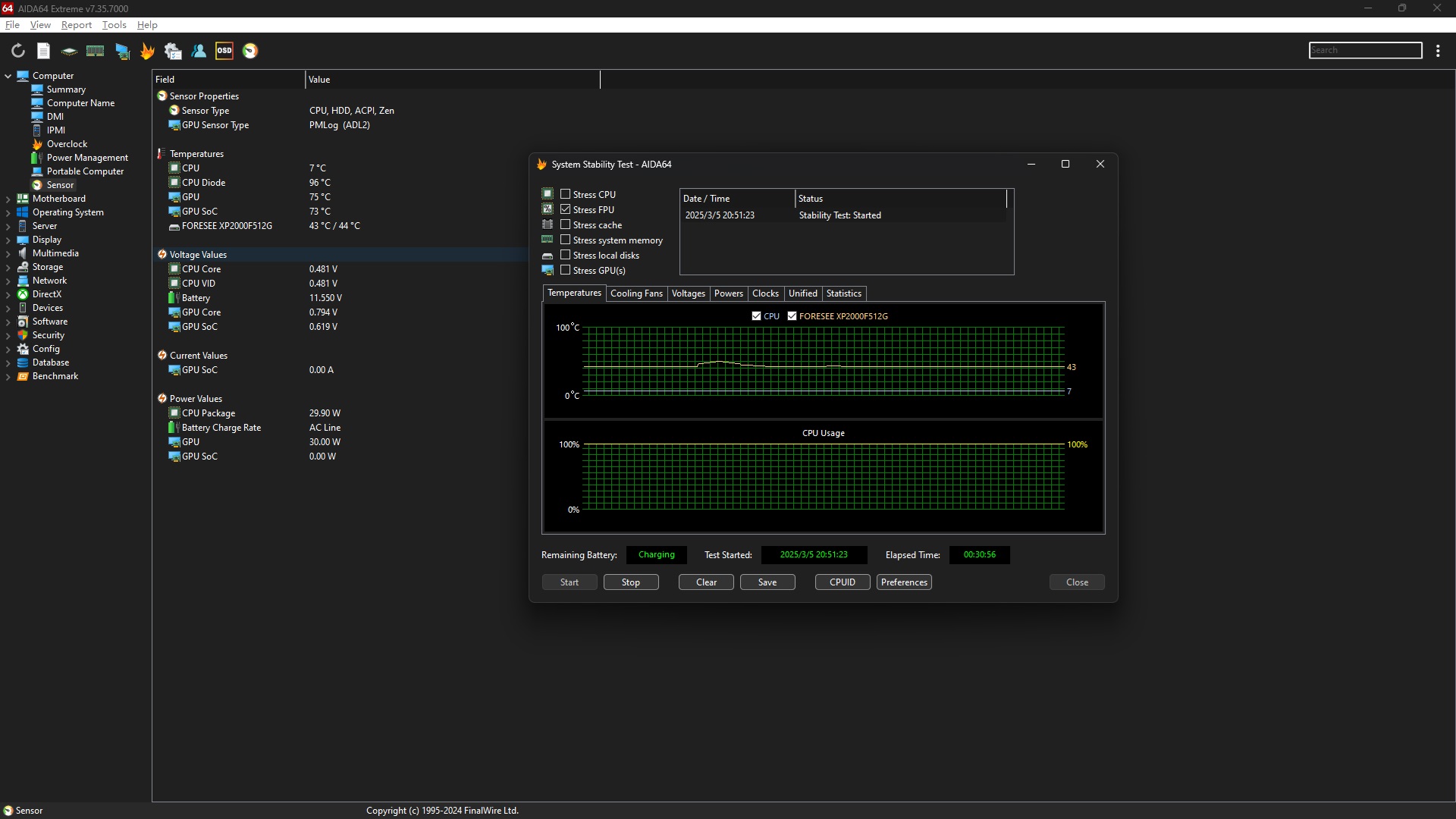This screenshot has height=819, width=1456.
Task: Enable Stress system memory checkbox
Action: click(x=565, y=240)
